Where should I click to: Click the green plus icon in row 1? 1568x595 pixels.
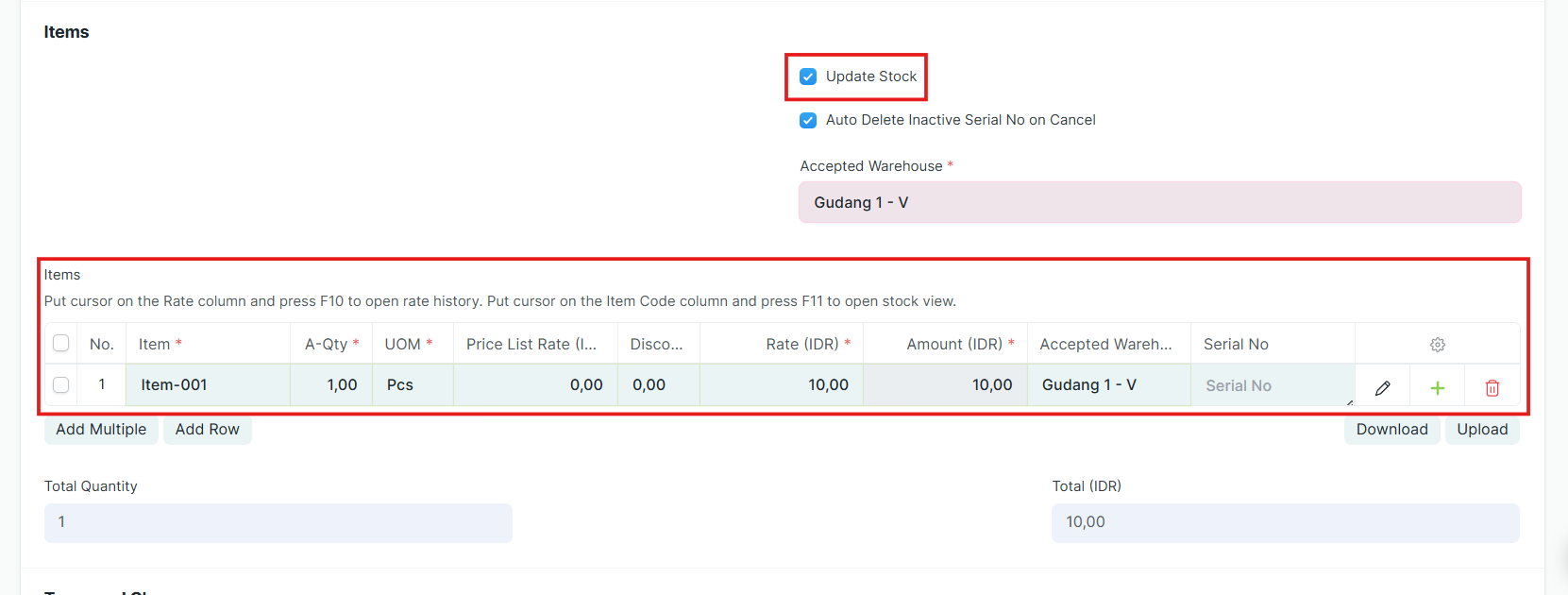point(1437,387)
